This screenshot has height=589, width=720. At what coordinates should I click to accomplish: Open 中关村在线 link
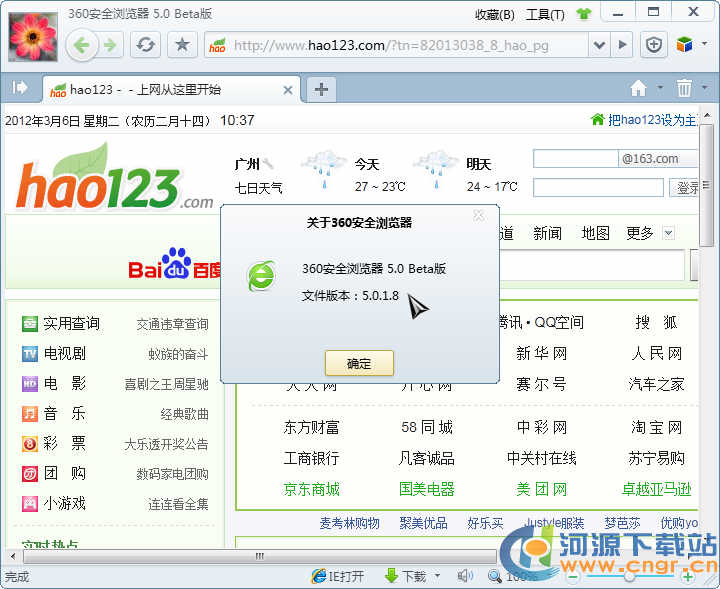[542, 458]
